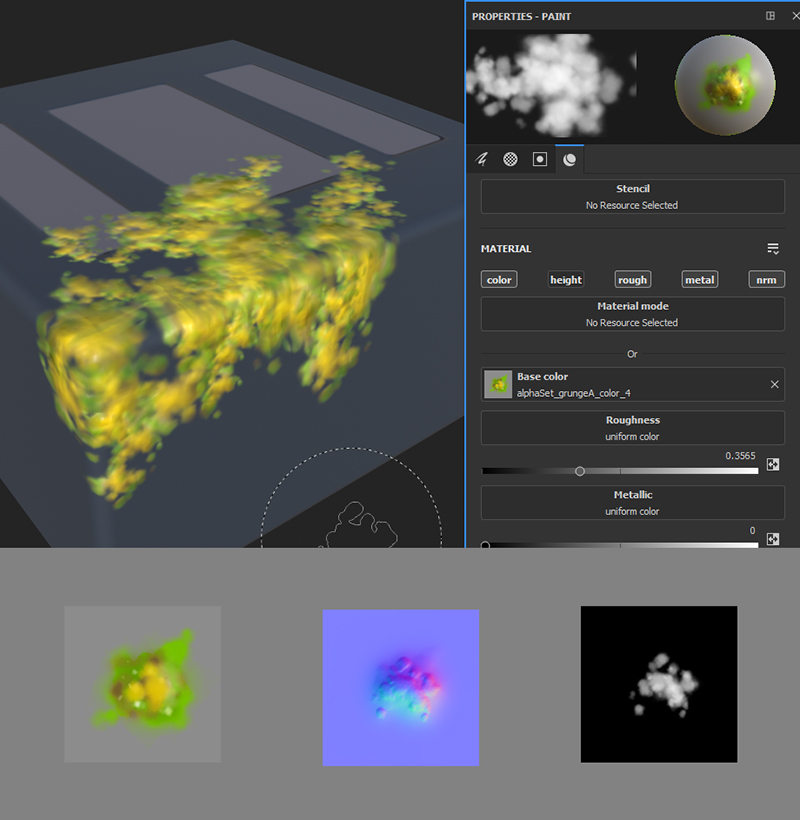Open the Stencil resource selector
The image size is (800, 820).
coord(633,197)
